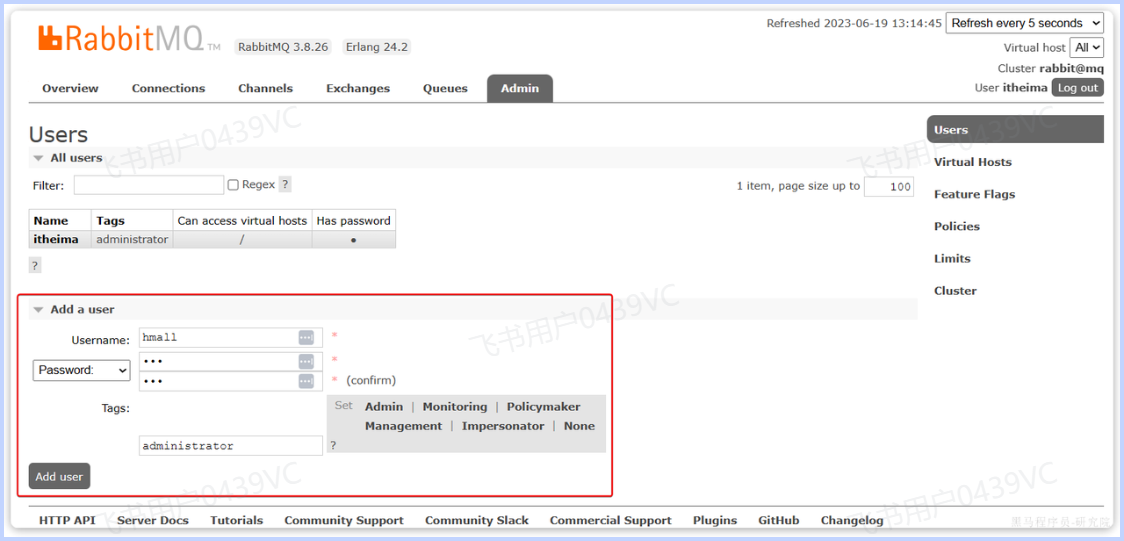Open help question mark below users table

[34, 265]
